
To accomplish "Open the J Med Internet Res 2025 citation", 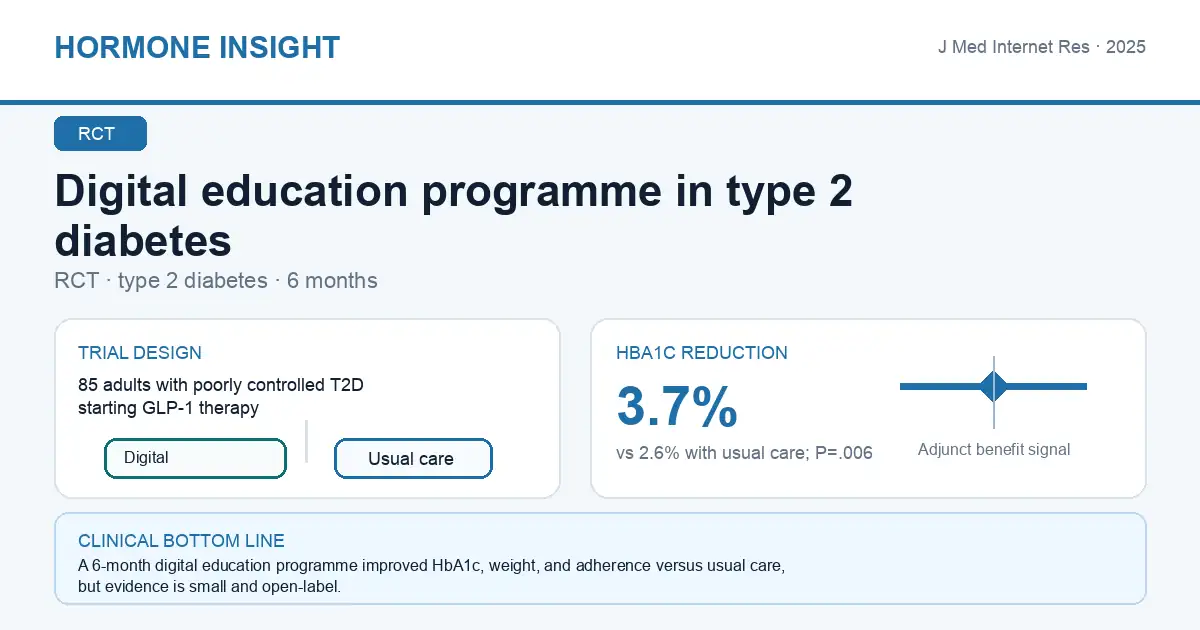I will pyautogui.click(x=1041, y=47).
